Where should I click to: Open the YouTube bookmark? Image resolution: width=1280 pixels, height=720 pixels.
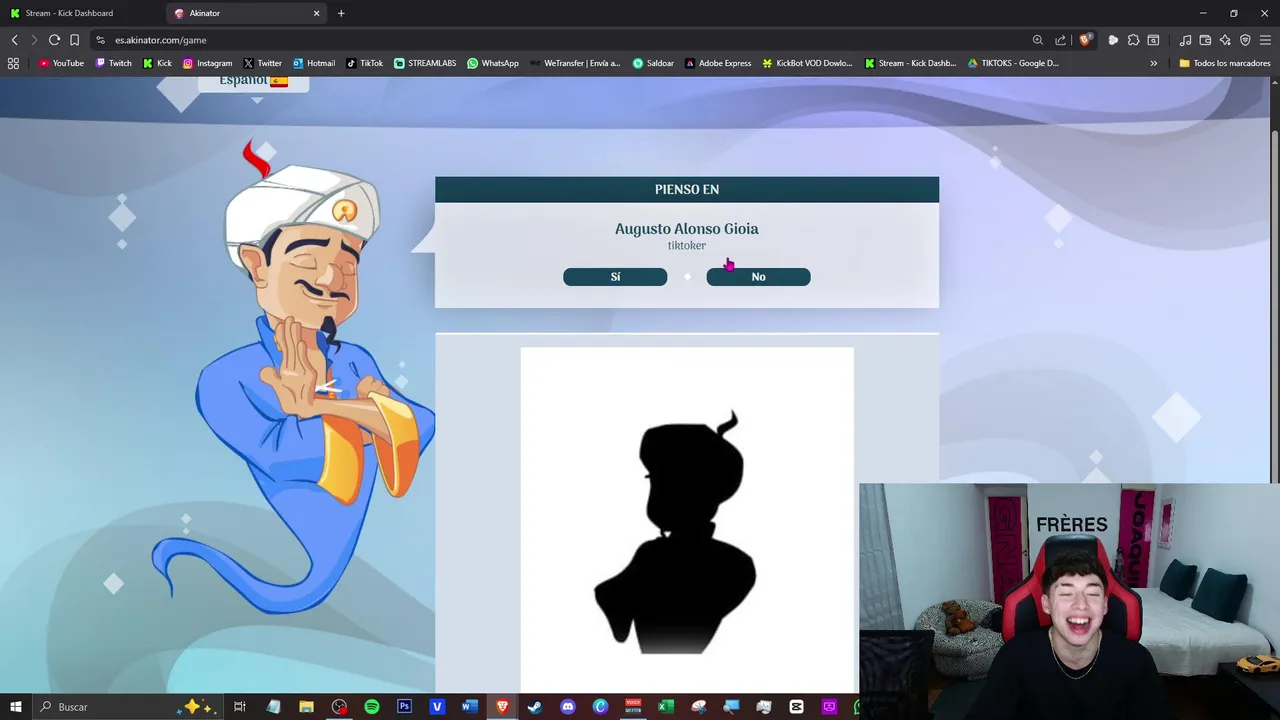(x=61, y=63)
